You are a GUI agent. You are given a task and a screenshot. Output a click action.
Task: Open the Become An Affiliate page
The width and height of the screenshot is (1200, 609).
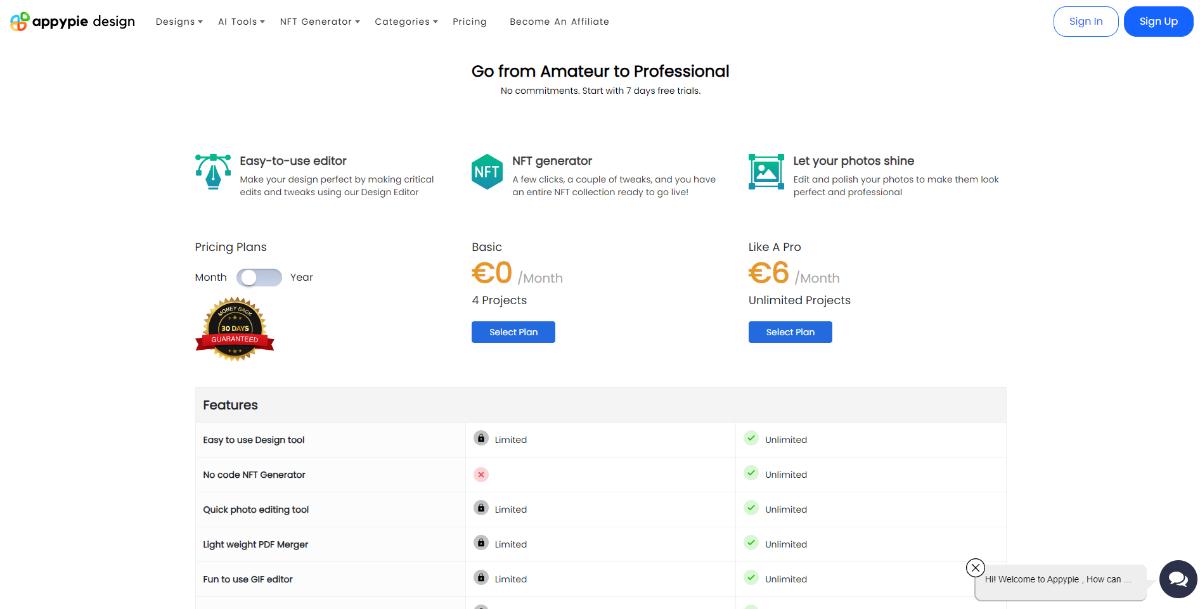(x=559, y=21)
